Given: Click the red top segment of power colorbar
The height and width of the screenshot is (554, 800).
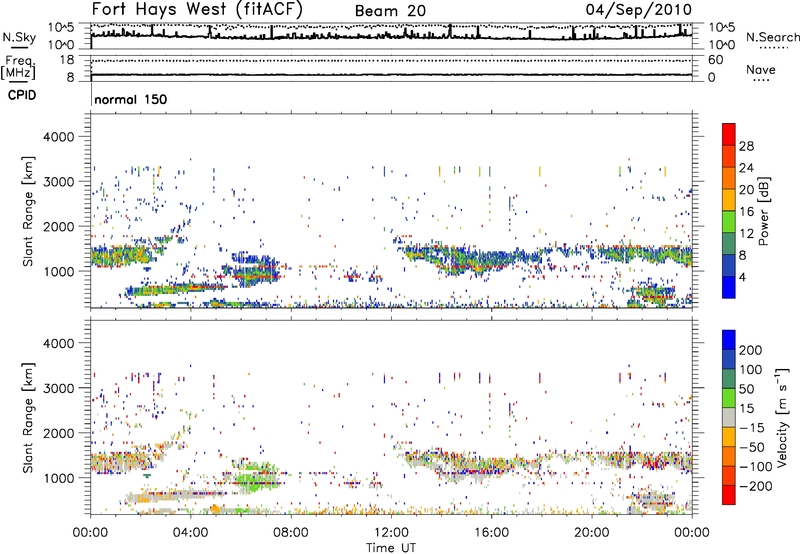Looking at the screenshot, I should click(729, 134).
